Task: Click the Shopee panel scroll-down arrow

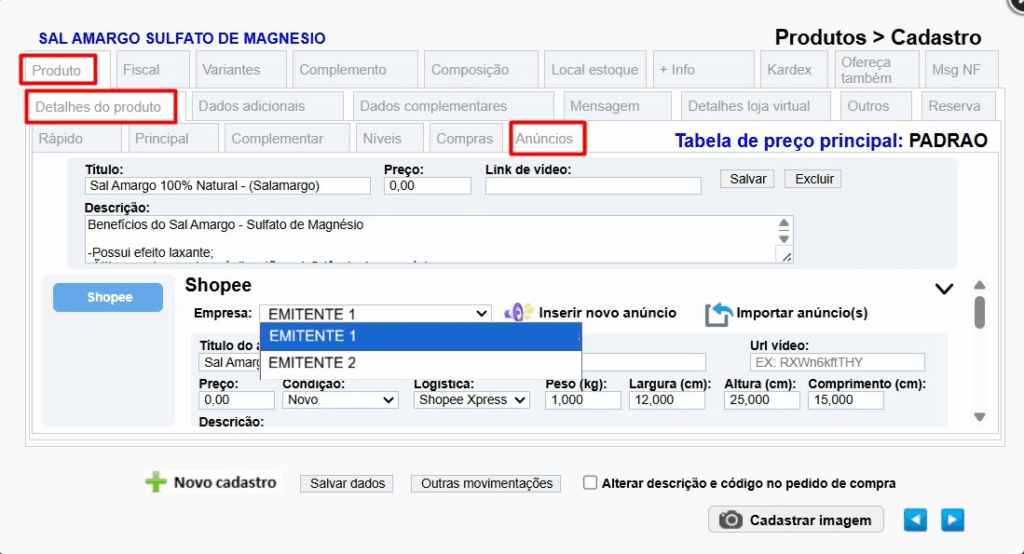Action: (x=980, y=417)
